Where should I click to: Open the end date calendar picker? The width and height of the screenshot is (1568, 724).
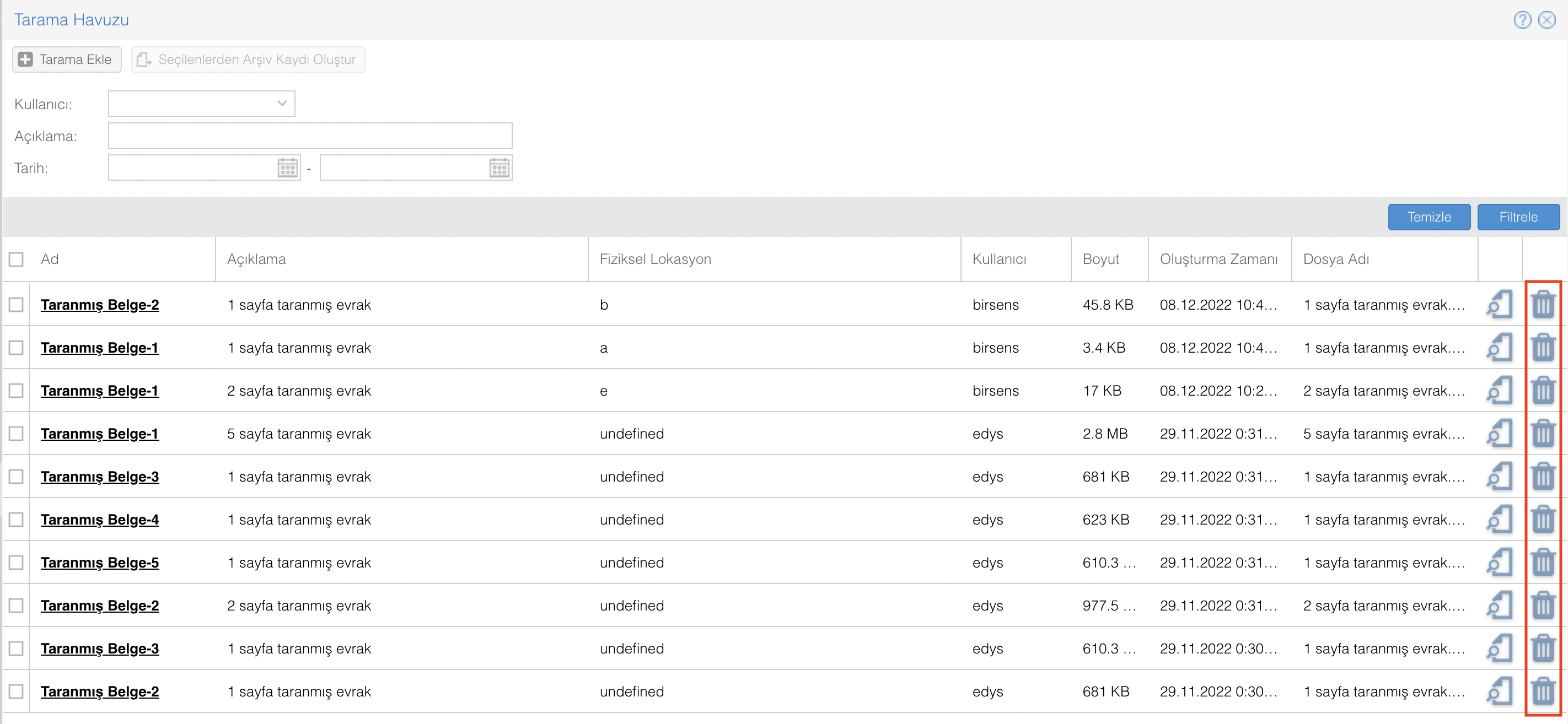[x=499, y=168]
